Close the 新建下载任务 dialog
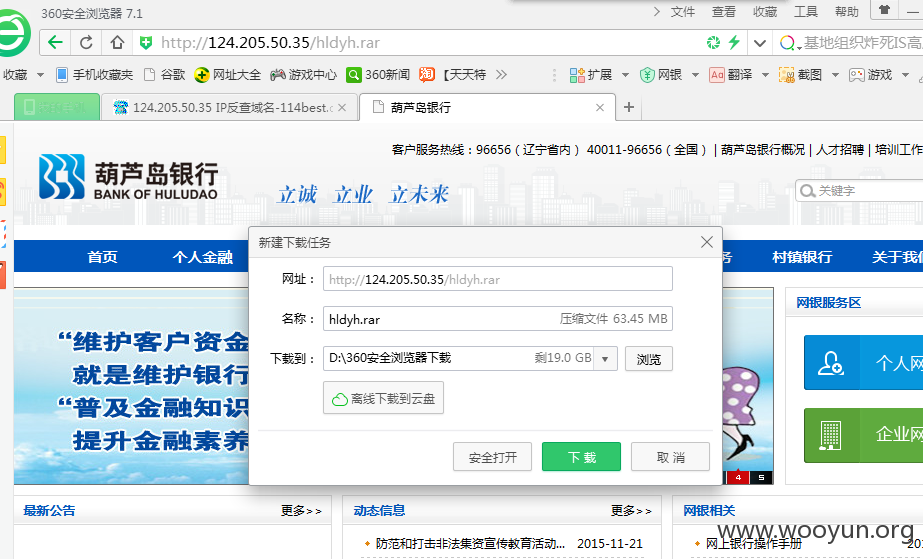This screenshot has height=559, width=923. 707,242
